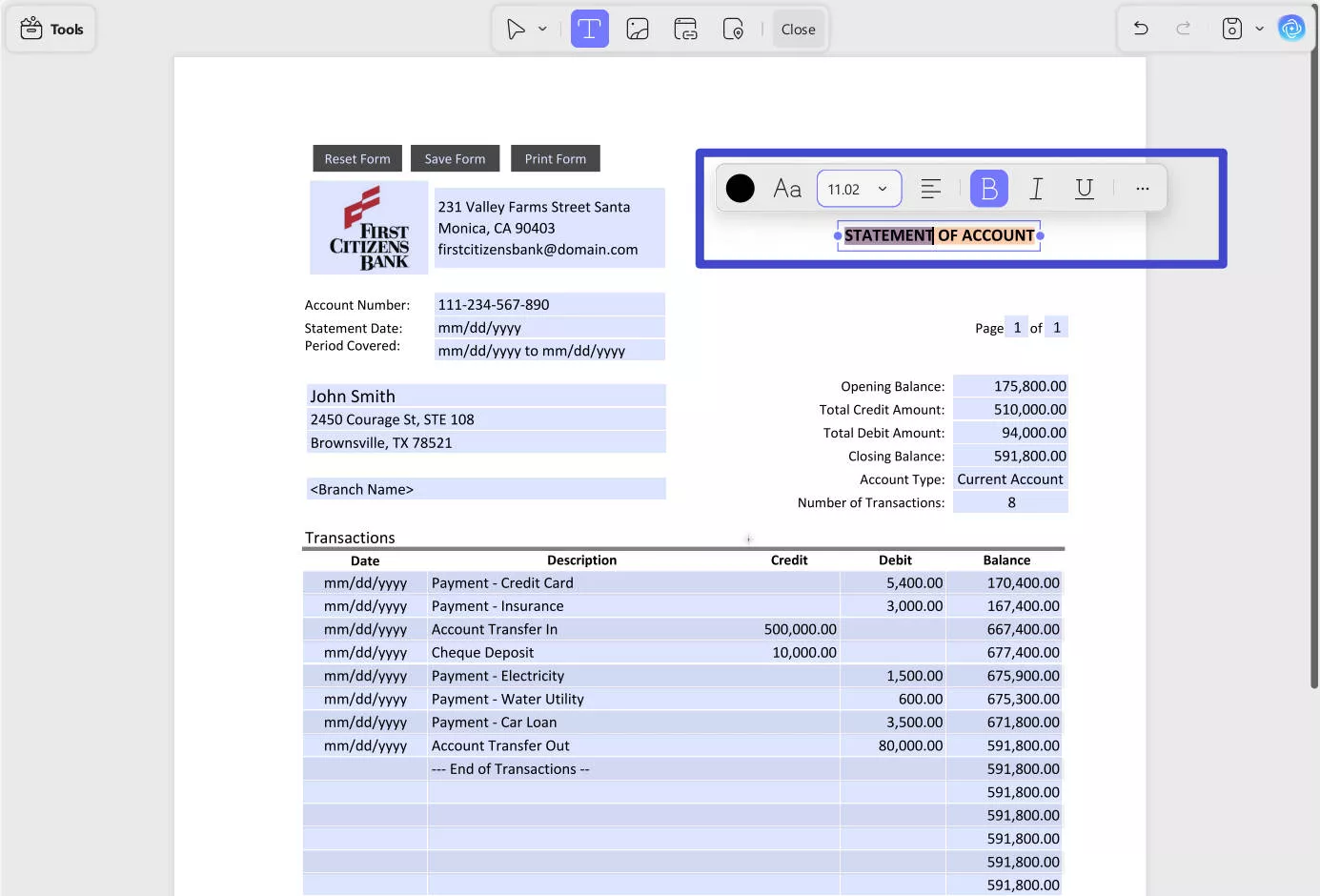
Task: Open the Tools menu
Action: click(51, 30)
